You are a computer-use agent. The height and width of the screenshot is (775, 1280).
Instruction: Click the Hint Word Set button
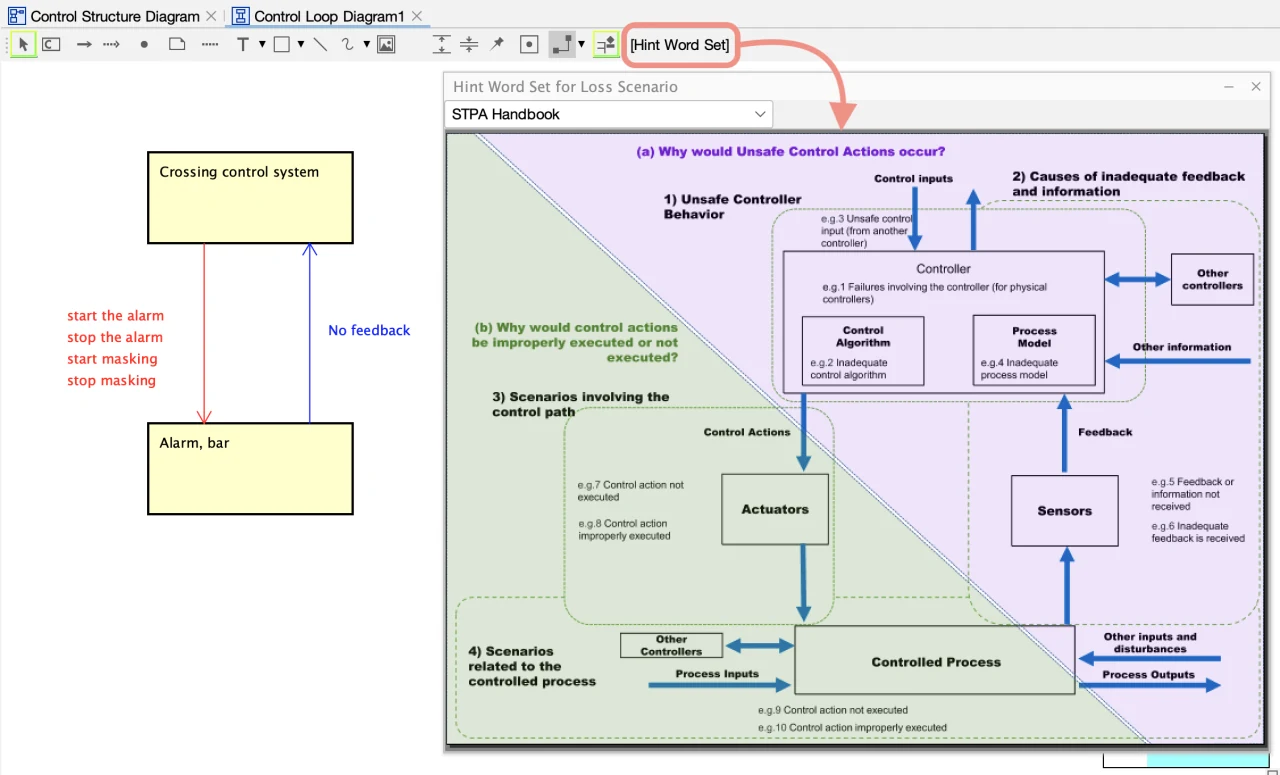click(680, 45)
